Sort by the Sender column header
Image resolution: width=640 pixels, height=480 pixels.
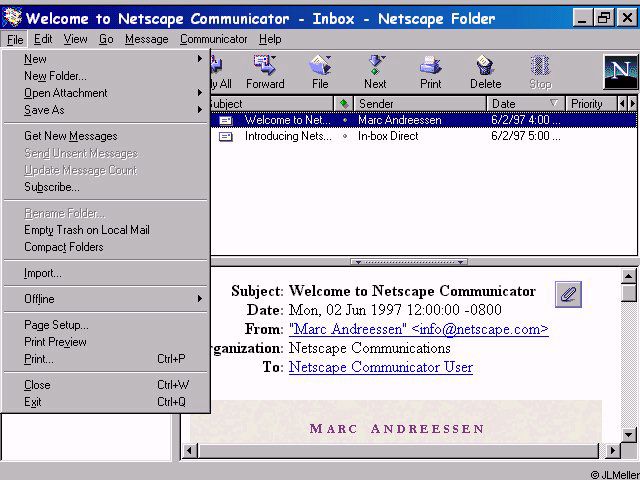420,104
